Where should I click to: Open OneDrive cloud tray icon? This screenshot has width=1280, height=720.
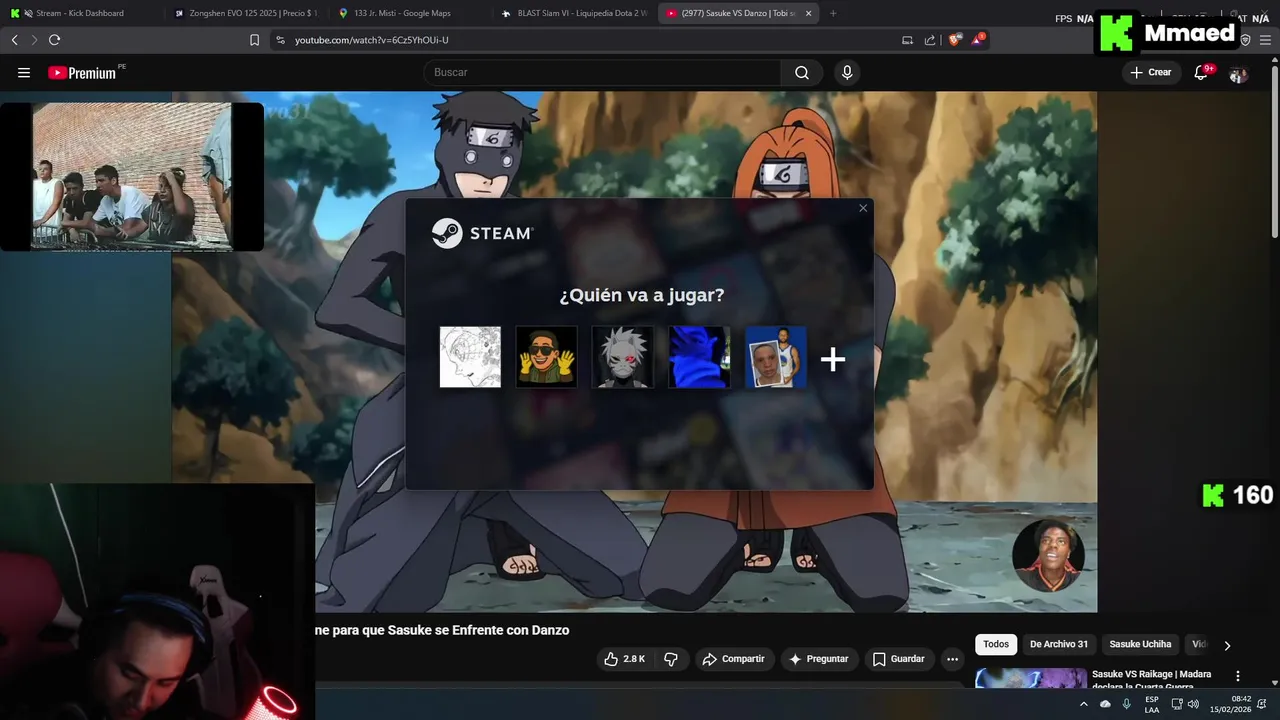click(x=1105, y=704)
